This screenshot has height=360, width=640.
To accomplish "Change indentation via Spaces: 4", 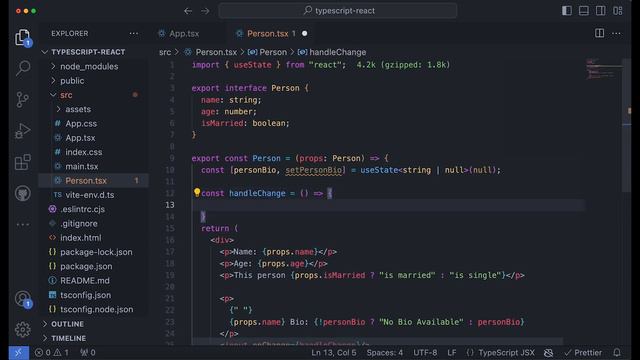I will coord(384,353).
